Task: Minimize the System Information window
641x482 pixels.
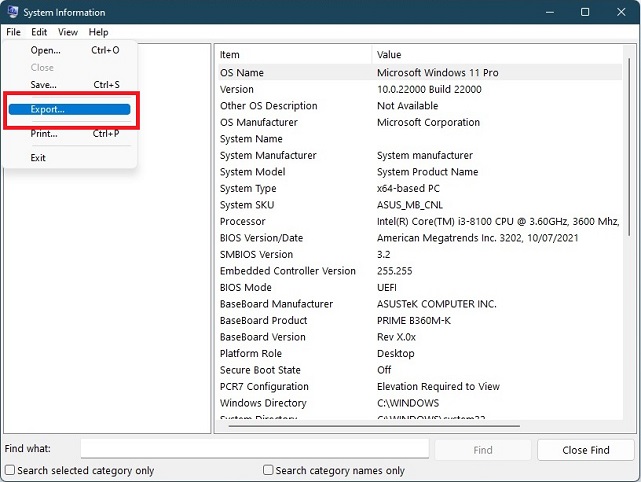Action: (x=550, y=12)
